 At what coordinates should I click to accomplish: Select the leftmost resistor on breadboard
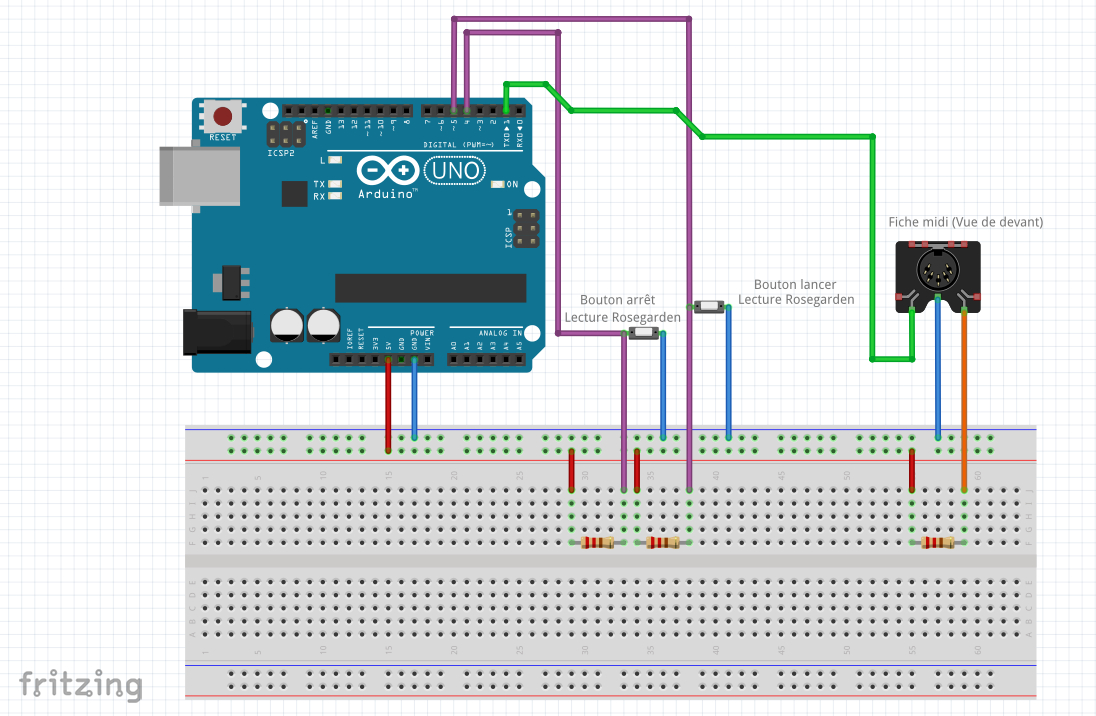pyautogui.click(x=598, y=543)
